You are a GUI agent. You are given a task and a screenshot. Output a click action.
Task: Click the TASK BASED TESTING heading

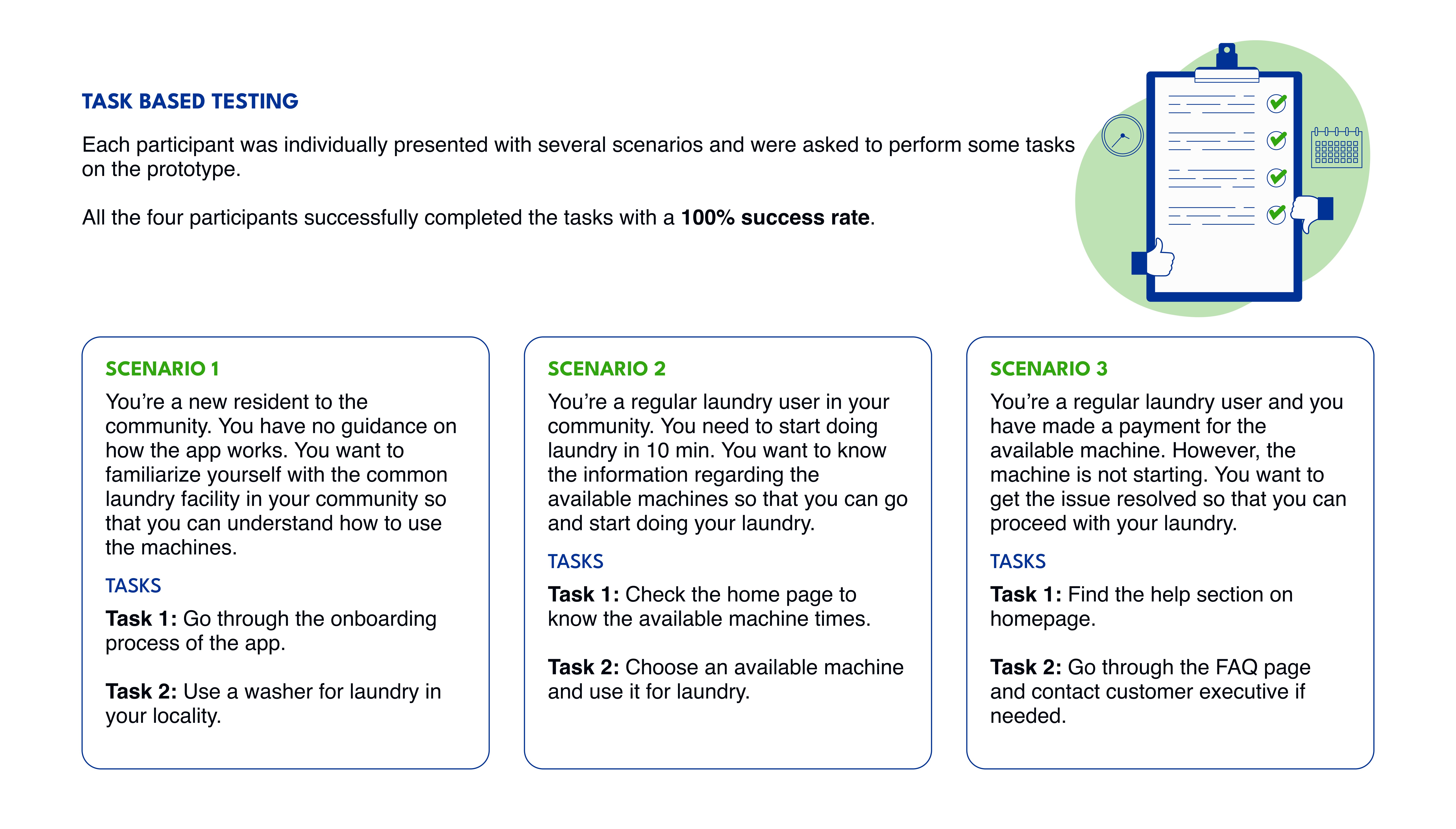[190, 101]
